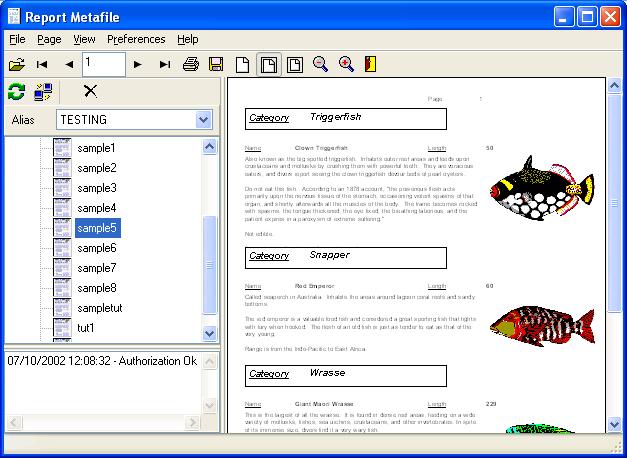
Task: Select tut1 in the report tree
Action: coord(86,328)
